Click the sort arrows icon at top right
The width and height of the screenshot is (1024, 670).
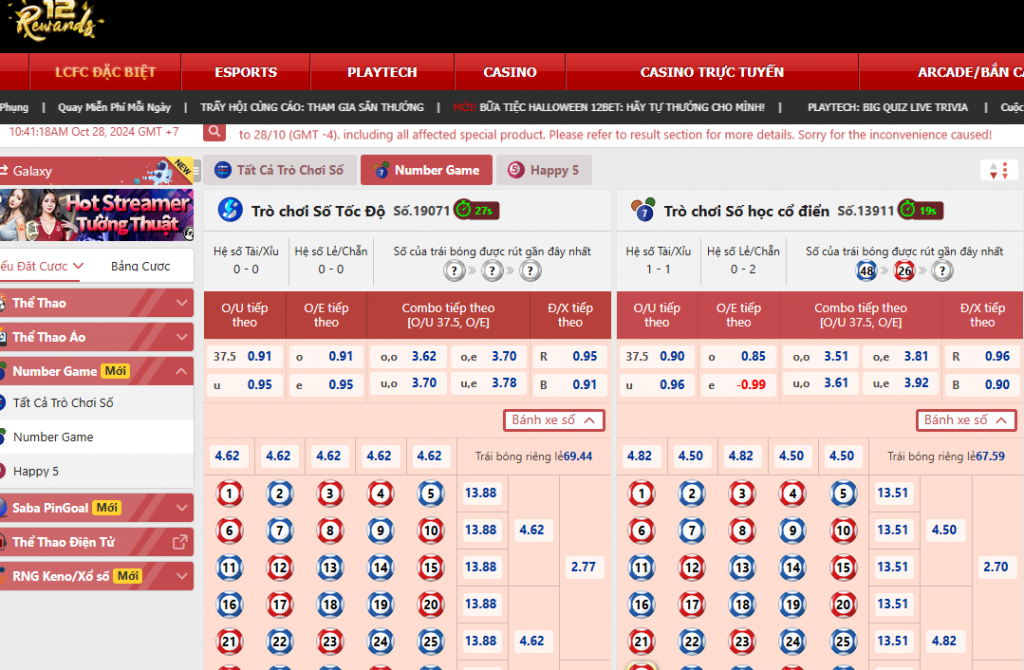click(999, 171)
